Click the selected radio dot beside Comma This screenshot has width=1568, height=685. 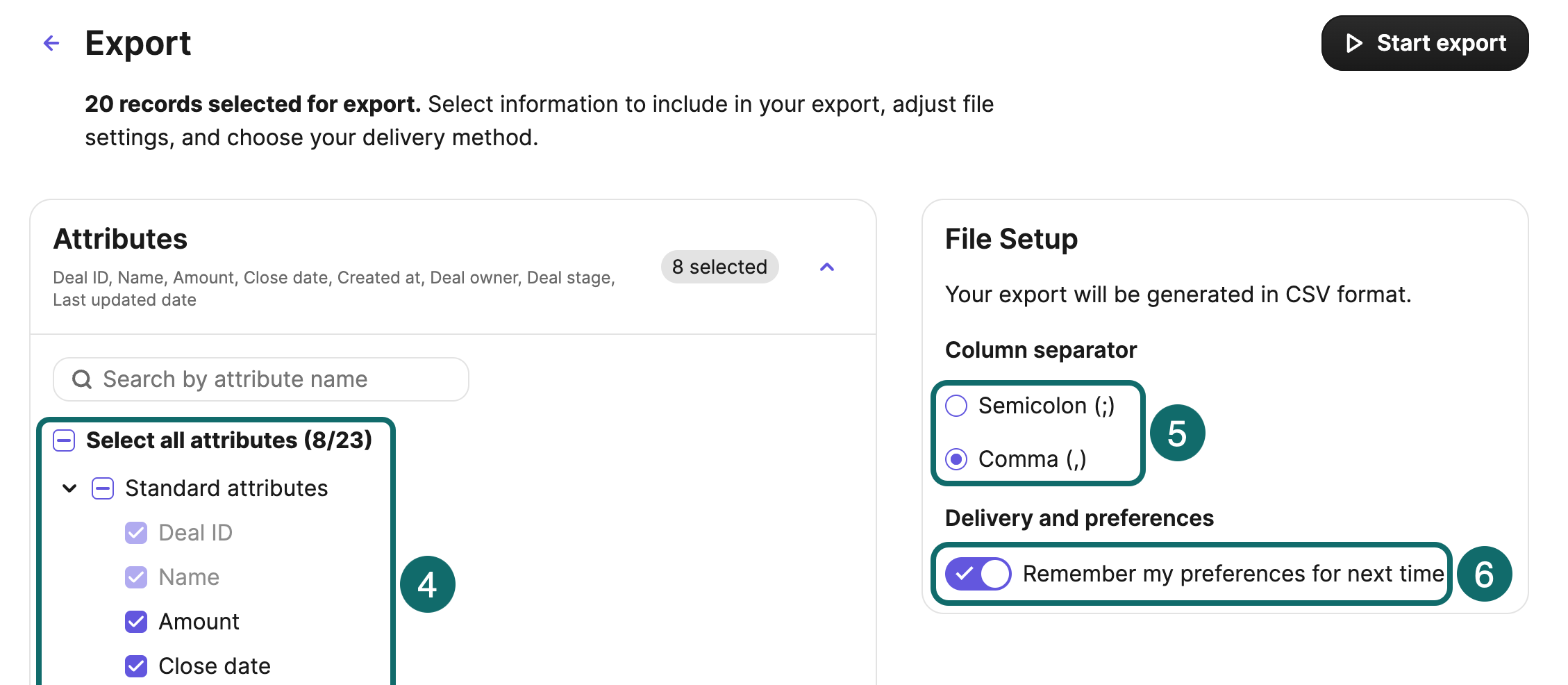pos(957,459)
